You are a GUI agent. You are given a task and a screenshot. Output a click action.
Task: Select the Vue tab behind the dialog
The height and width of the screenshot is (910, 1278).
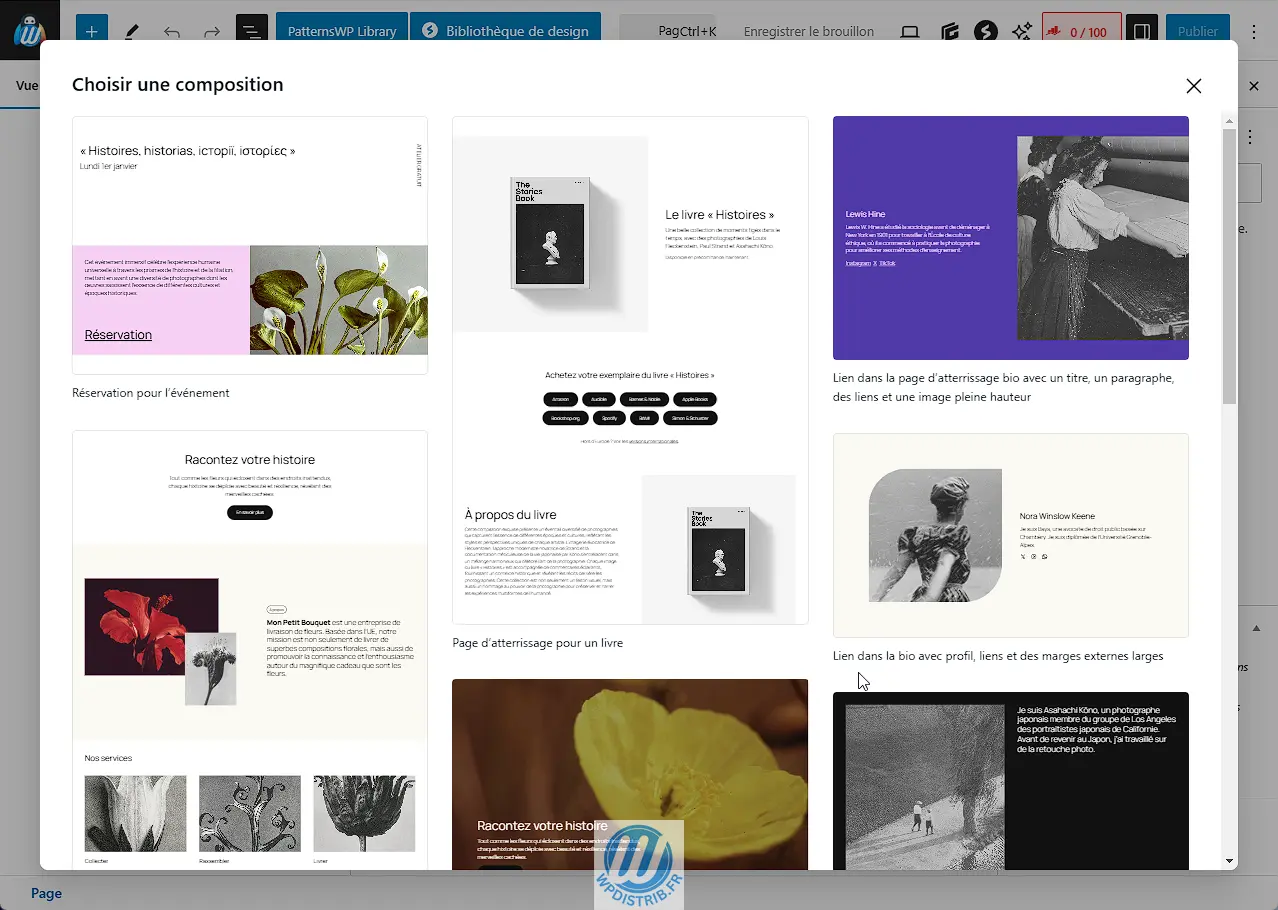tap(27, 86)
